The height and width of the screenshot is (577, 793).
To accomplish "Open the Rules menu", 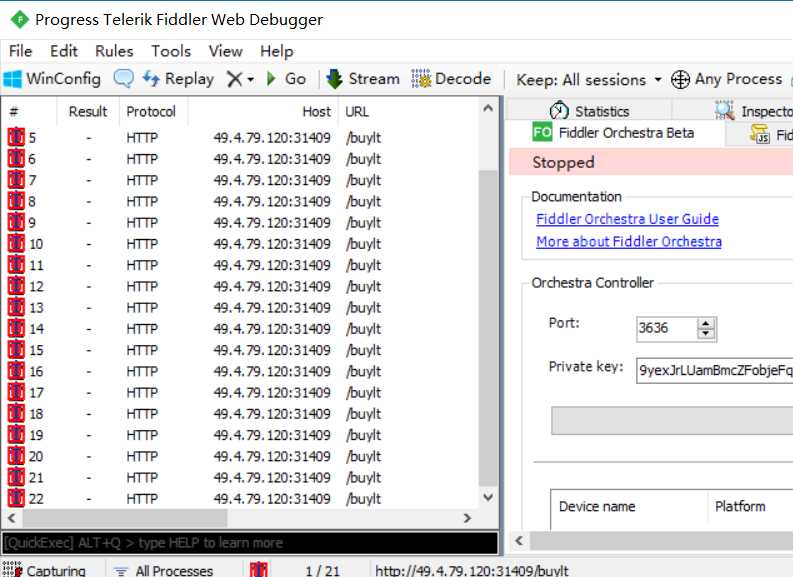I will pos(114,51).
